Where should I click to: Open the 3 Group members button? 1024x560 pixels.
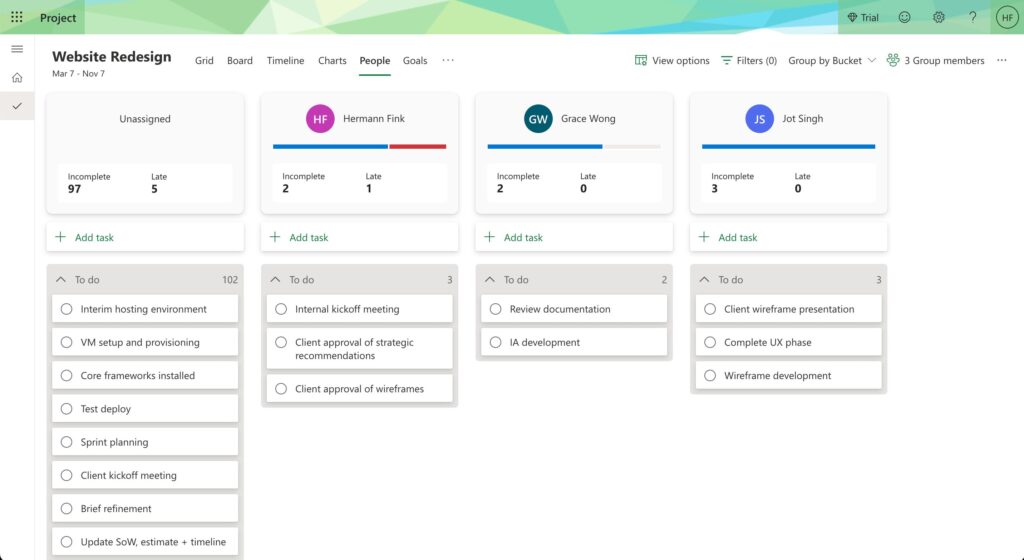pyautogui.click(x=935, y=61)
